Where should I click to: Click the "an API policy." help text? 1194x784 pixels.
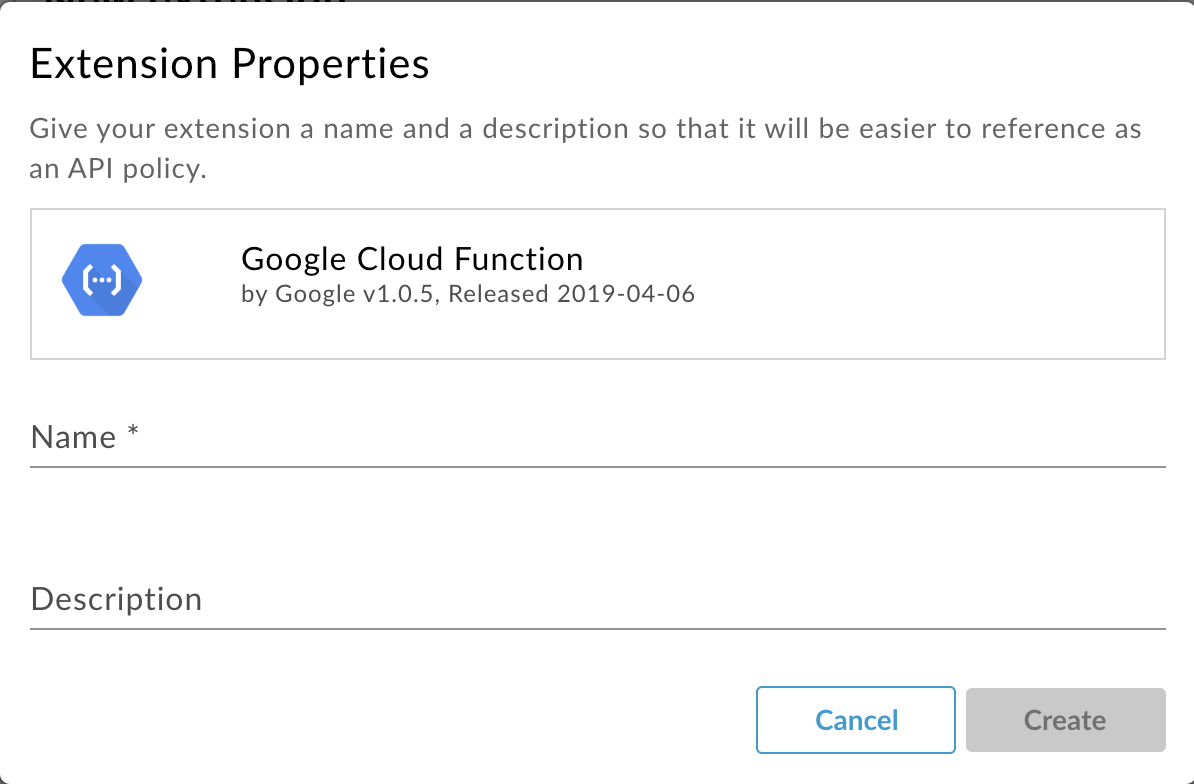click(118, 169)
